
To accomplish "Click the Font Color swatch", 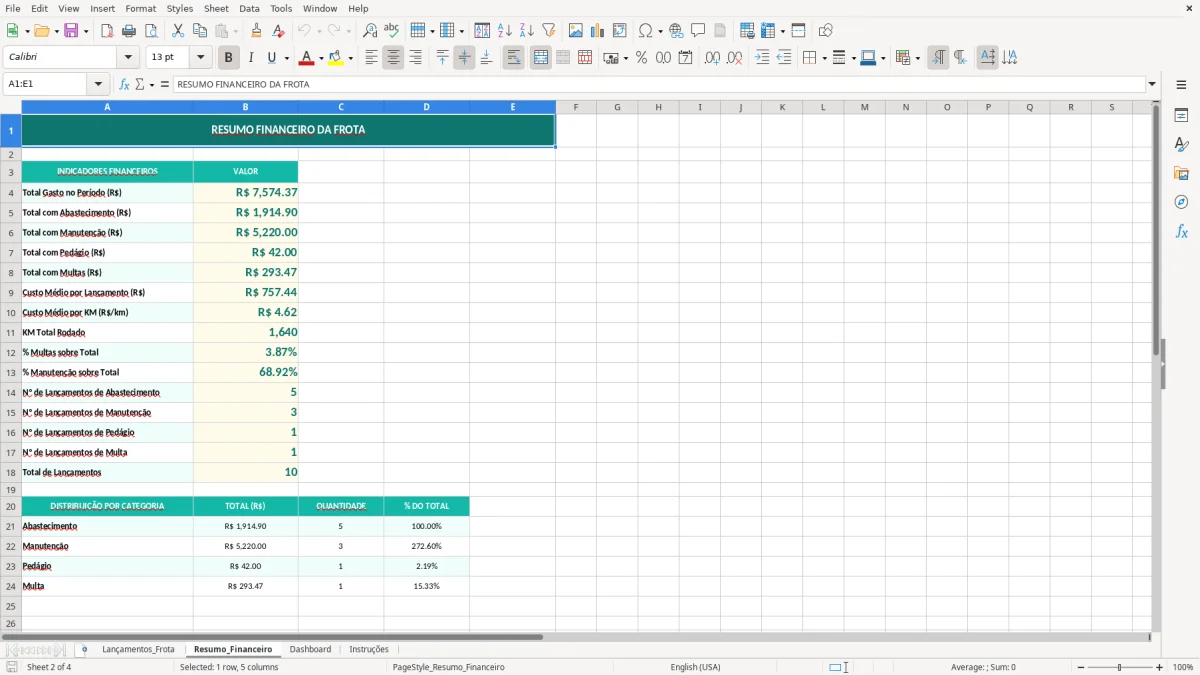I will [x=305, y=58].
